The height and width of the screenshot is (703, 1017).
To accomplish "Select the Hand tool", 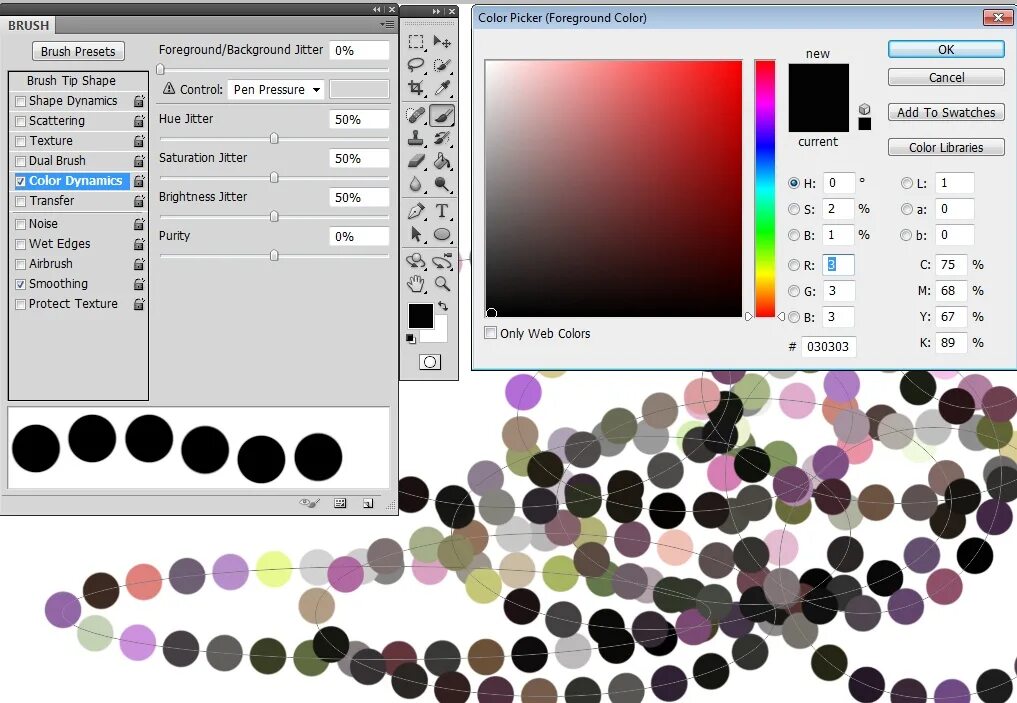I will click(416, 284).
